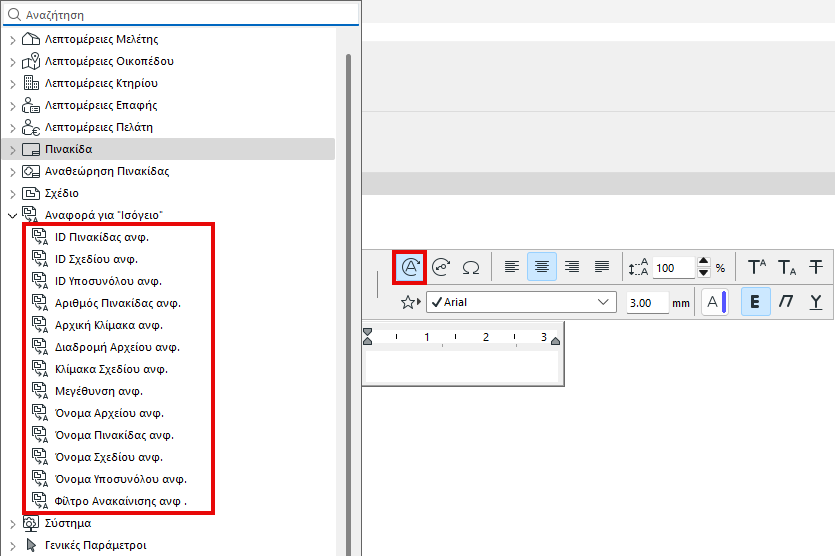Select Φίλτρο Ανακαίνισης ανφ. entry
The width and height of the screenshot is (835, 556).
[x=121, y=501]
